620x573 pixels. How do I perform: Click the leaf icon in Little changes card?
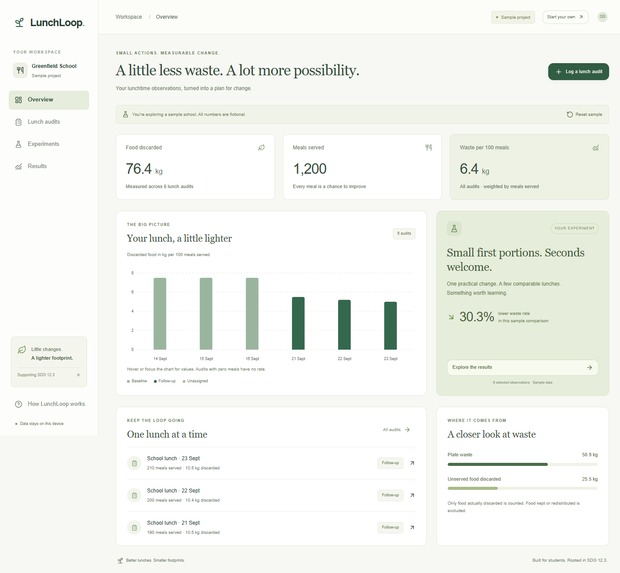point(22,350)
